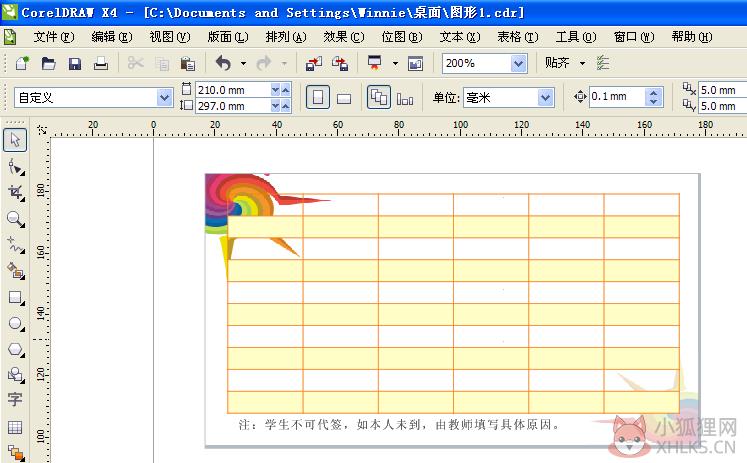
Task: Switch page to landscape orientation
Action: [344, 98]
